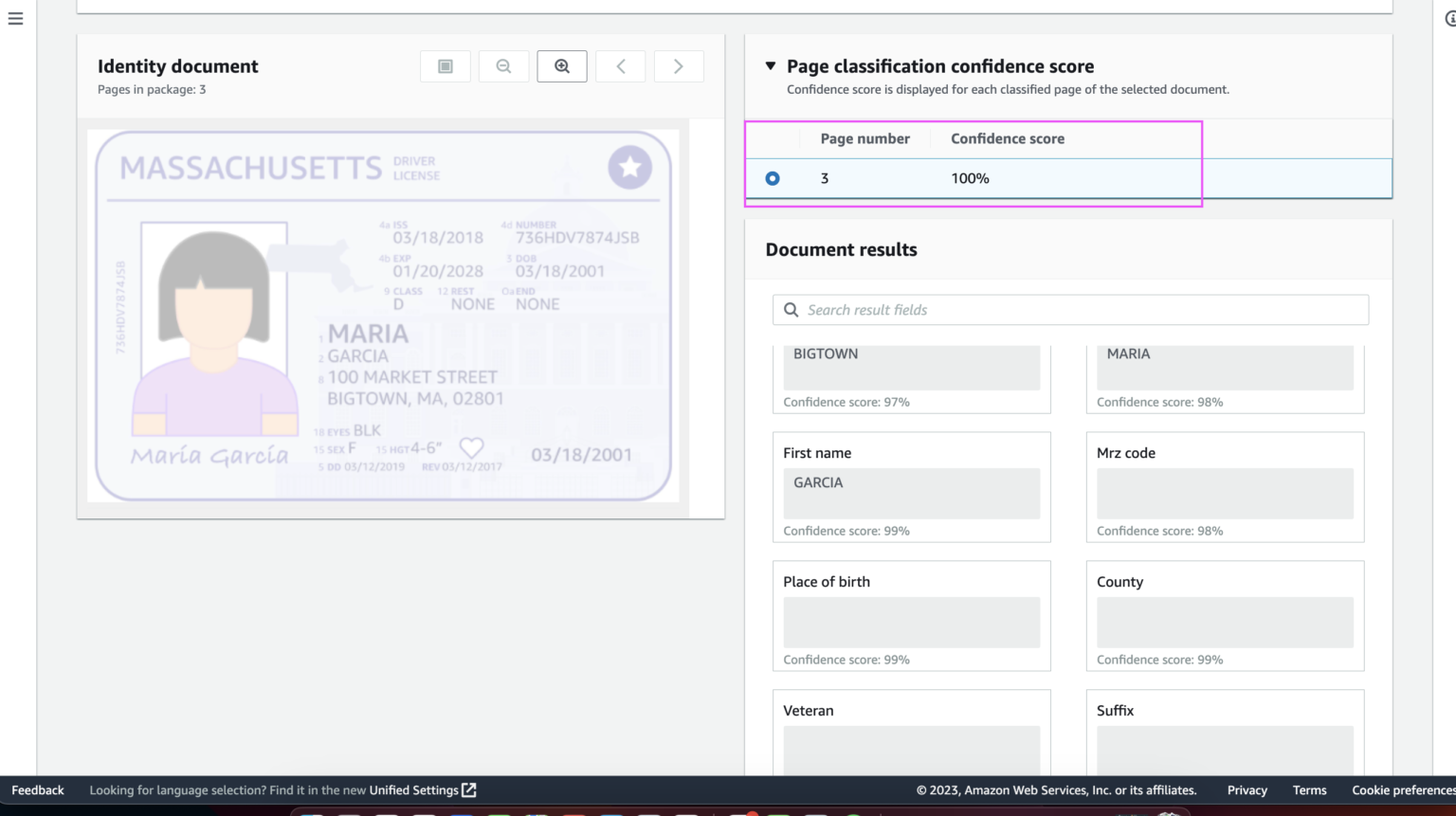Open the Feedback link
1456x816 pixels.
click(38, 790)
